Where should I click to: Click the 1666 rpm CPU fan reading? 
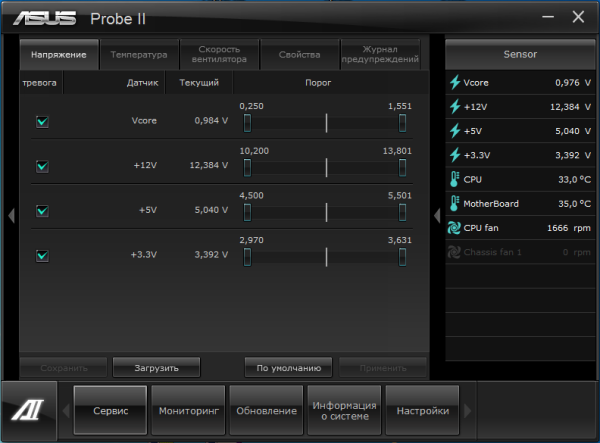pos(569,228)
